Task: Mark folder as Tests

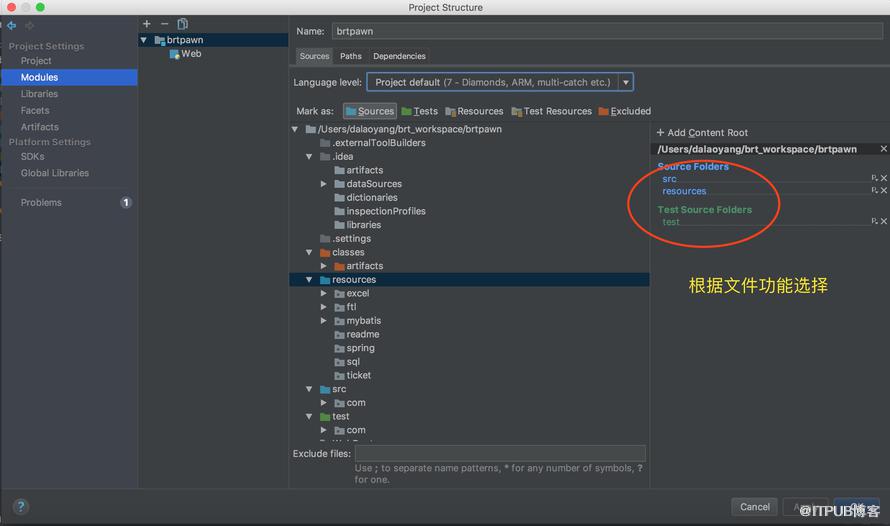Action: click(419, 111)
